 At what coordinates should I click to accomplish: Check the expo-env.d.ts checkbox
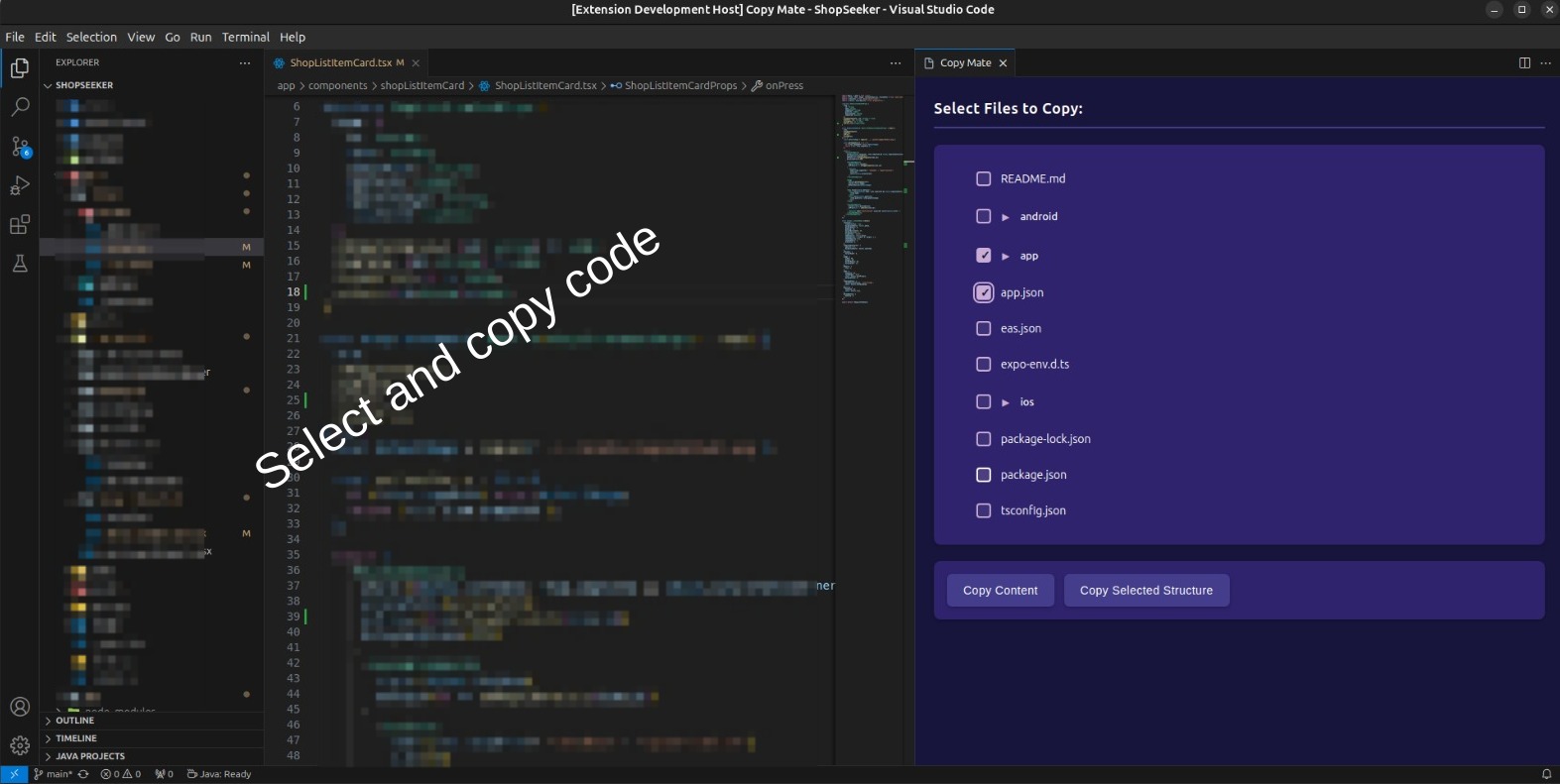[984, 364]
